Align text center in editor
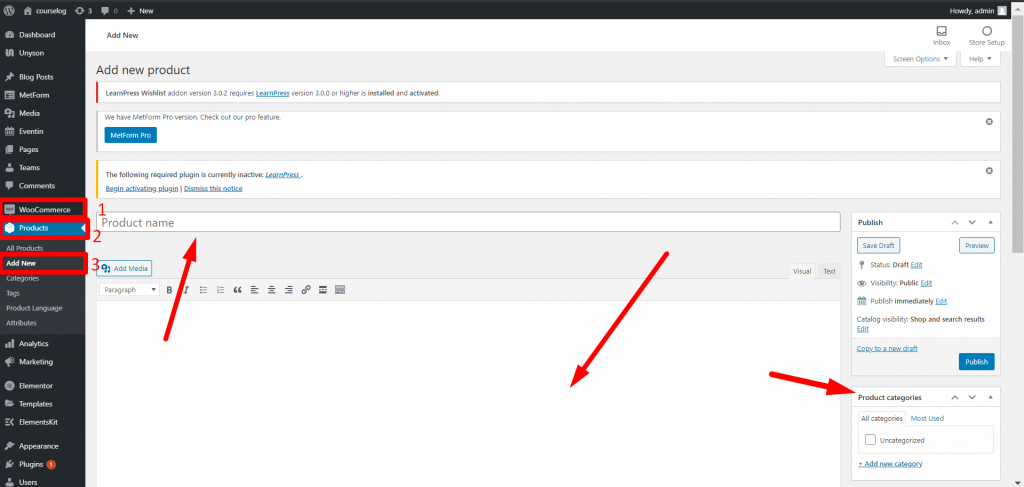Screen dimensions: 1024x487 (x=272, y=290)
